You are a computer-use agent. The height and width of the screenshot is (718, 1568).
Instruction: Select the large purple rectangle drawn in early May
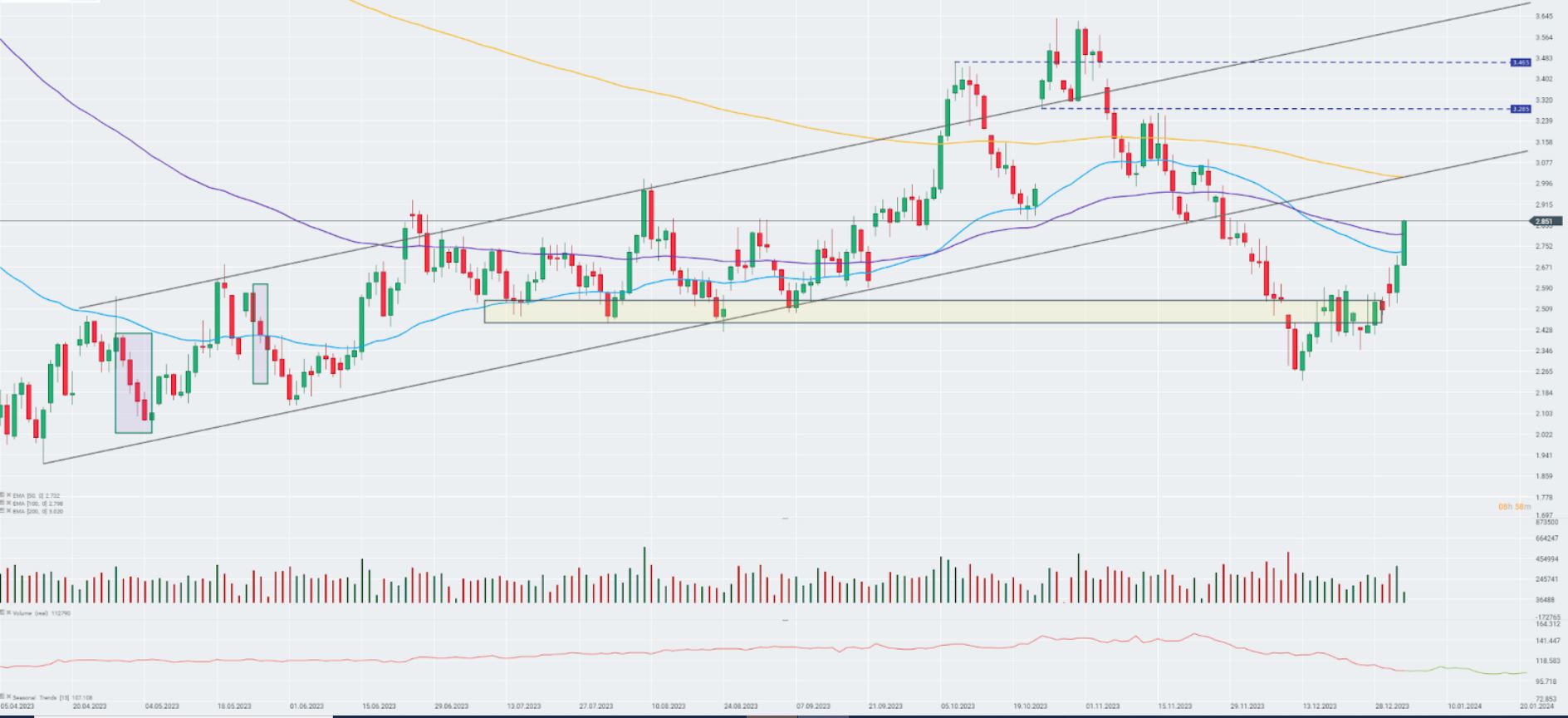point(134,383)
